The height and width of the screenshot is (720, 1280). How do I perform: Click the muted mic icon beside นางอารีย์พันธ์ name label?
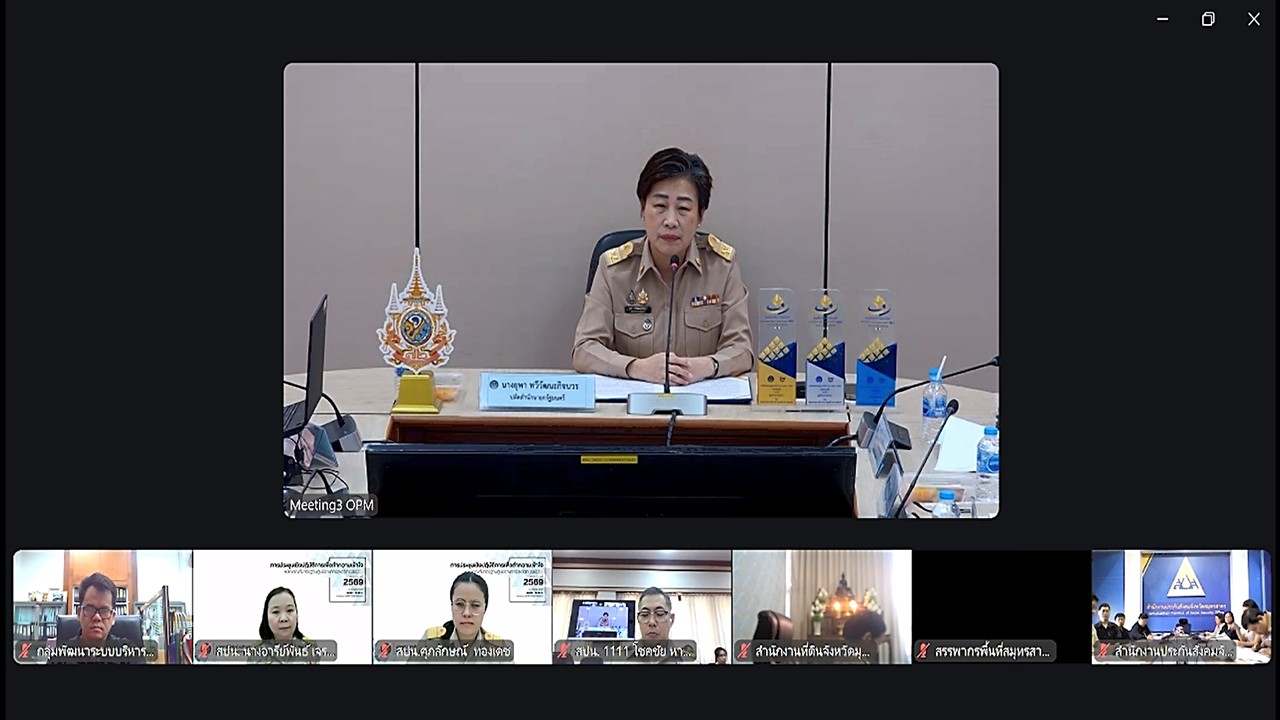(x=205, y=650)
